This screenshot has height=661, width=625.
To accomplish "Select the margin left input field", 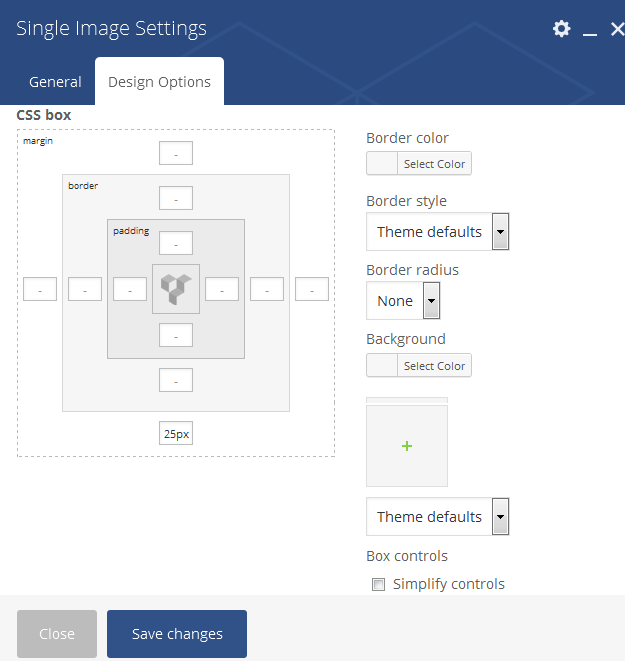I will (x=40, y=289).
